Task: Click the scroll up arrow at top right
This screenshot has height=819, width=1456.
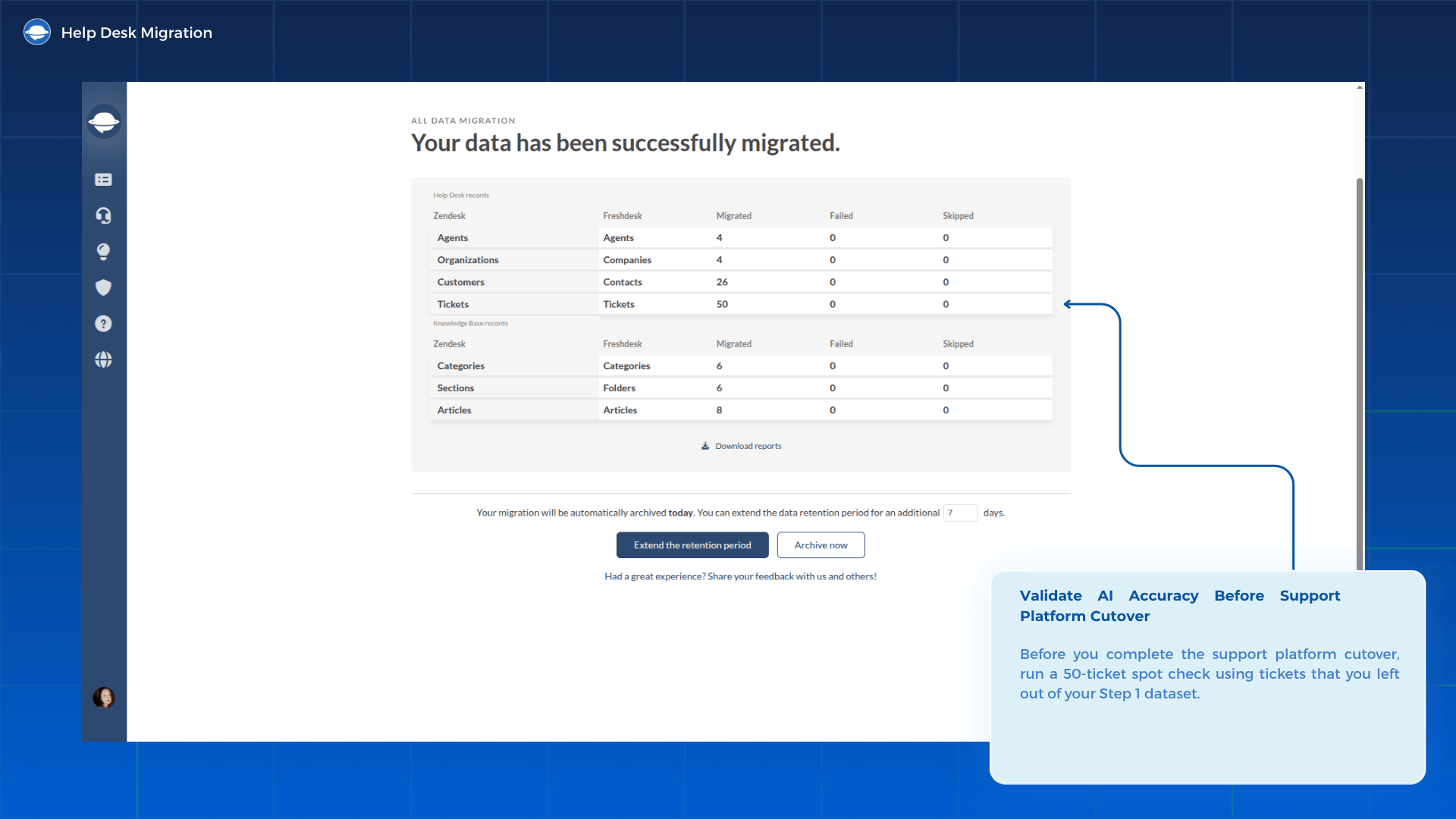Action: (1360, 87)
